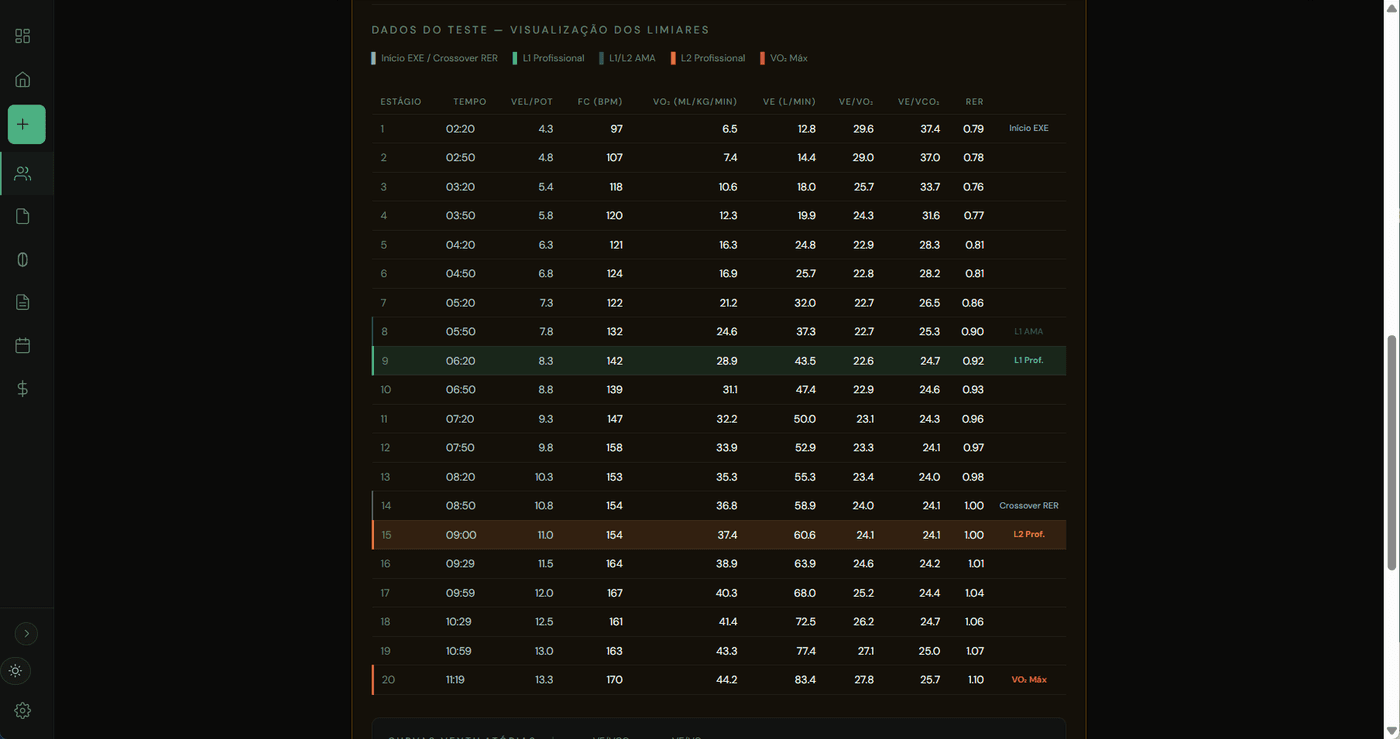This screenshot has height=739, width=1400.
Task: Click the green plus button in sidebar
Action: coord(27,124)
